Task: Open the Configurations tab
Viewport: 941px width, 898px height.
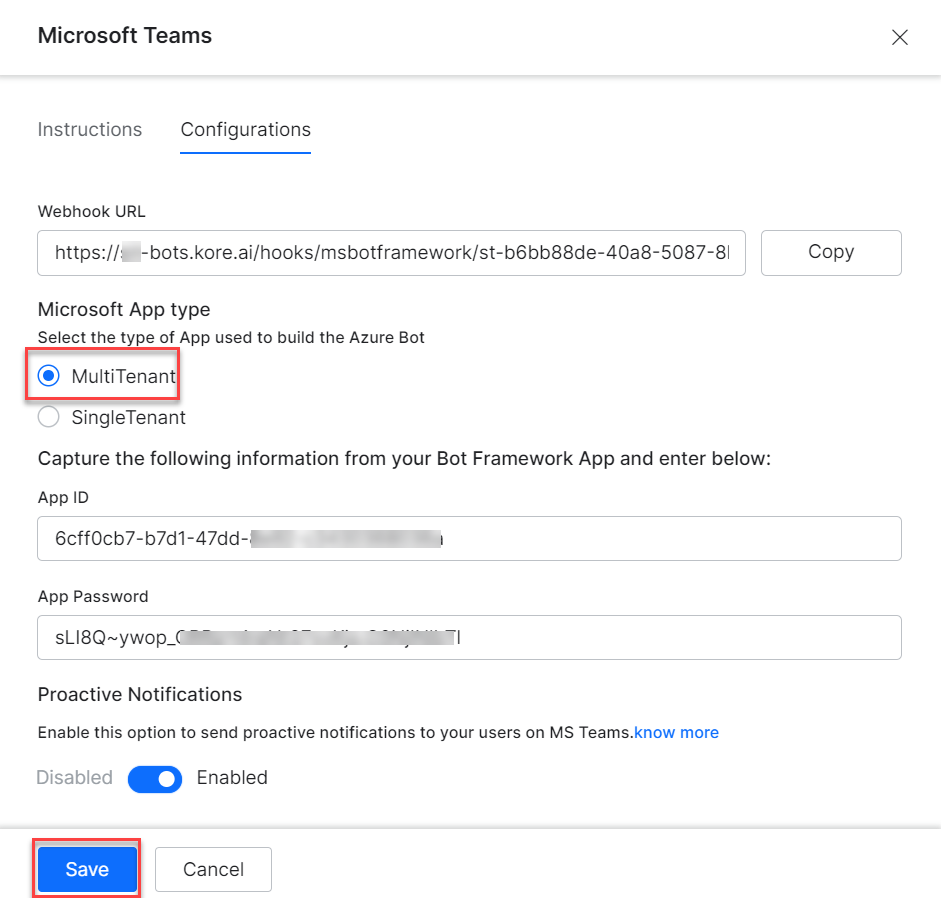Action: pos(245,130)
